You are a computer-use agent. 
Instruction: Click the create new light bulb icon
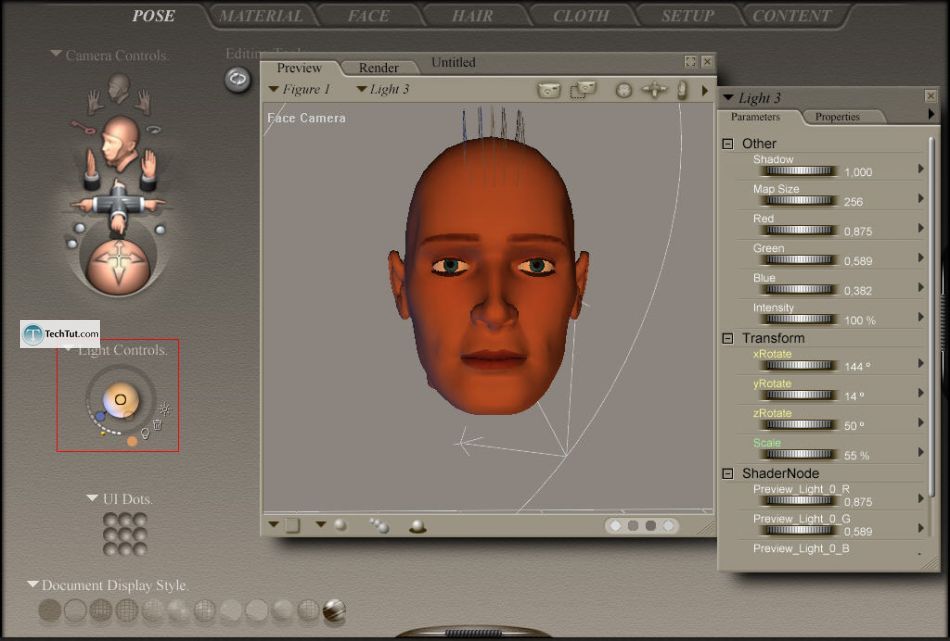[145, 433]
